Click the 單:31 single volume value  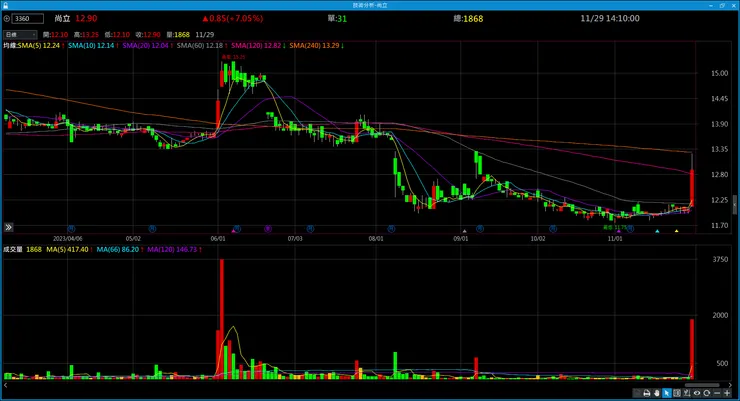pyautogui.click(x=337, y=18)
